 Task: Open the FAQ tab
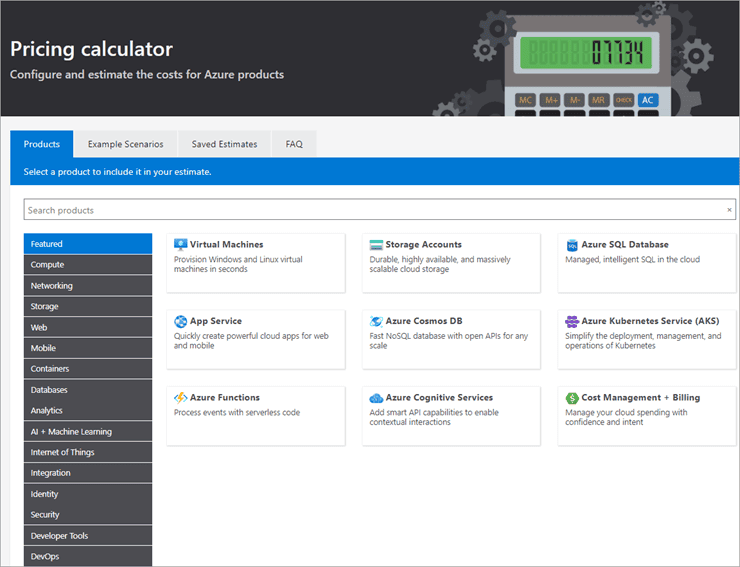(x=294, y=144)
